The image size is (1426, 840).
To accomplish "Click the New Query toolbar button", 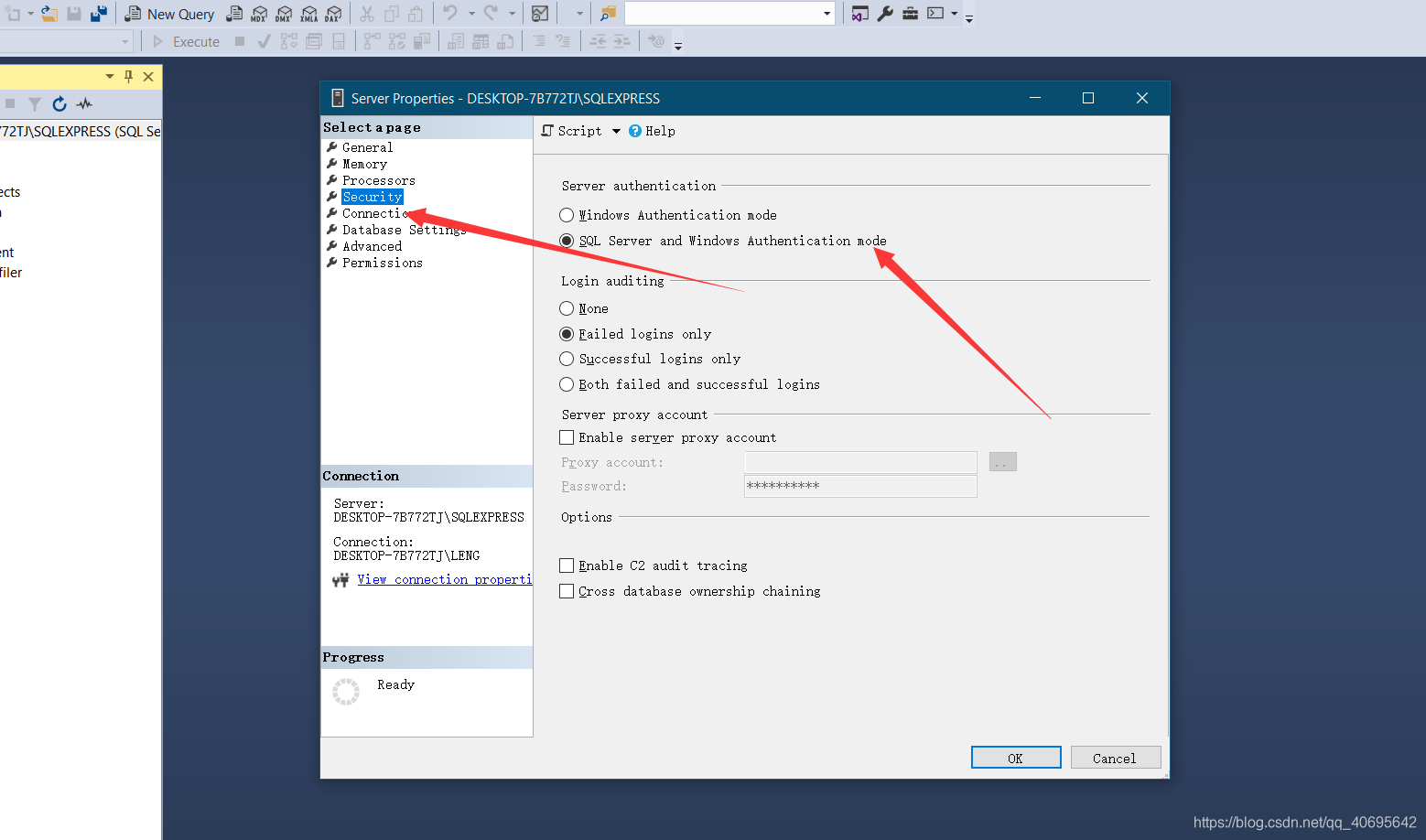I will click(x=169, y=14).
